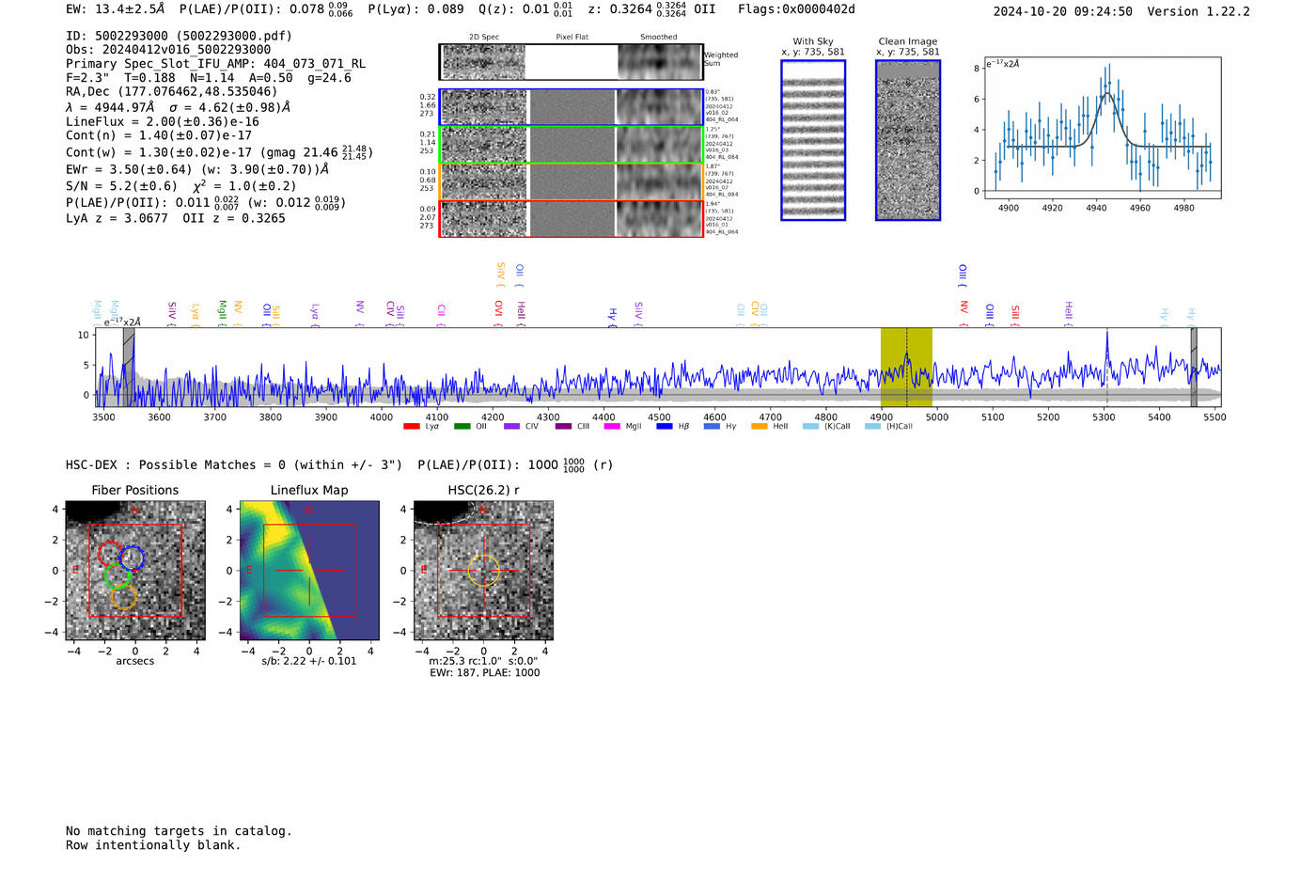Select the orange fiber circle in Fiber Positions
This screenshot has width=1316, height=896.
[123, 597]
